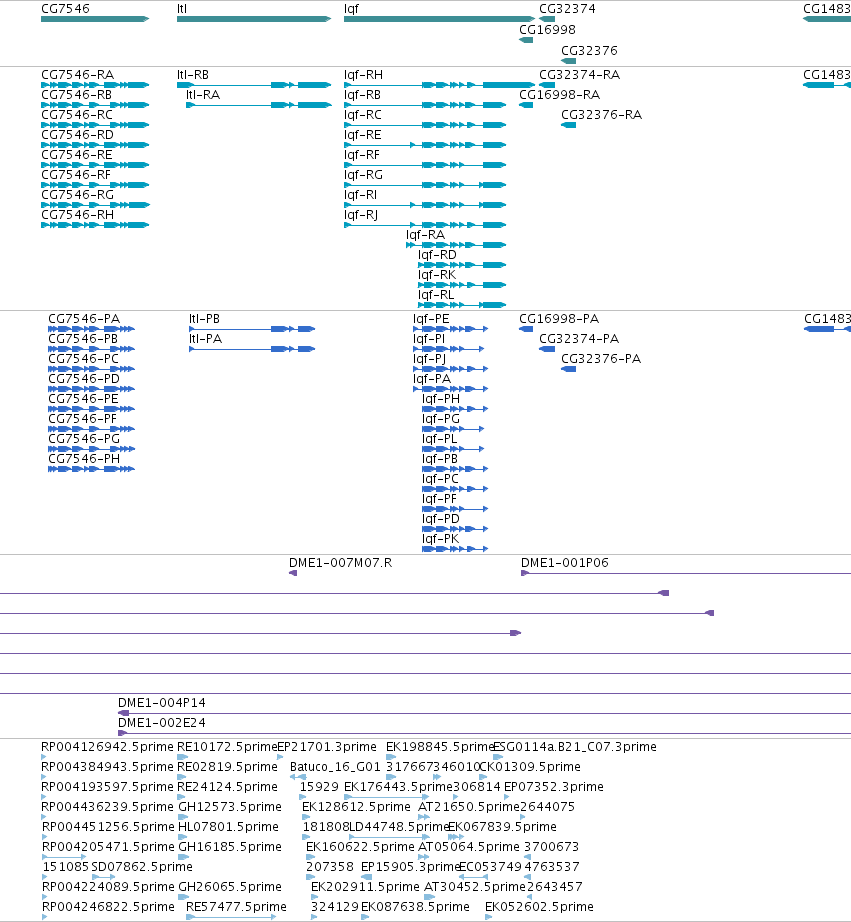Select EST GH12573.5prime
This screenshot has height=922, width=851.
[229, 807]
